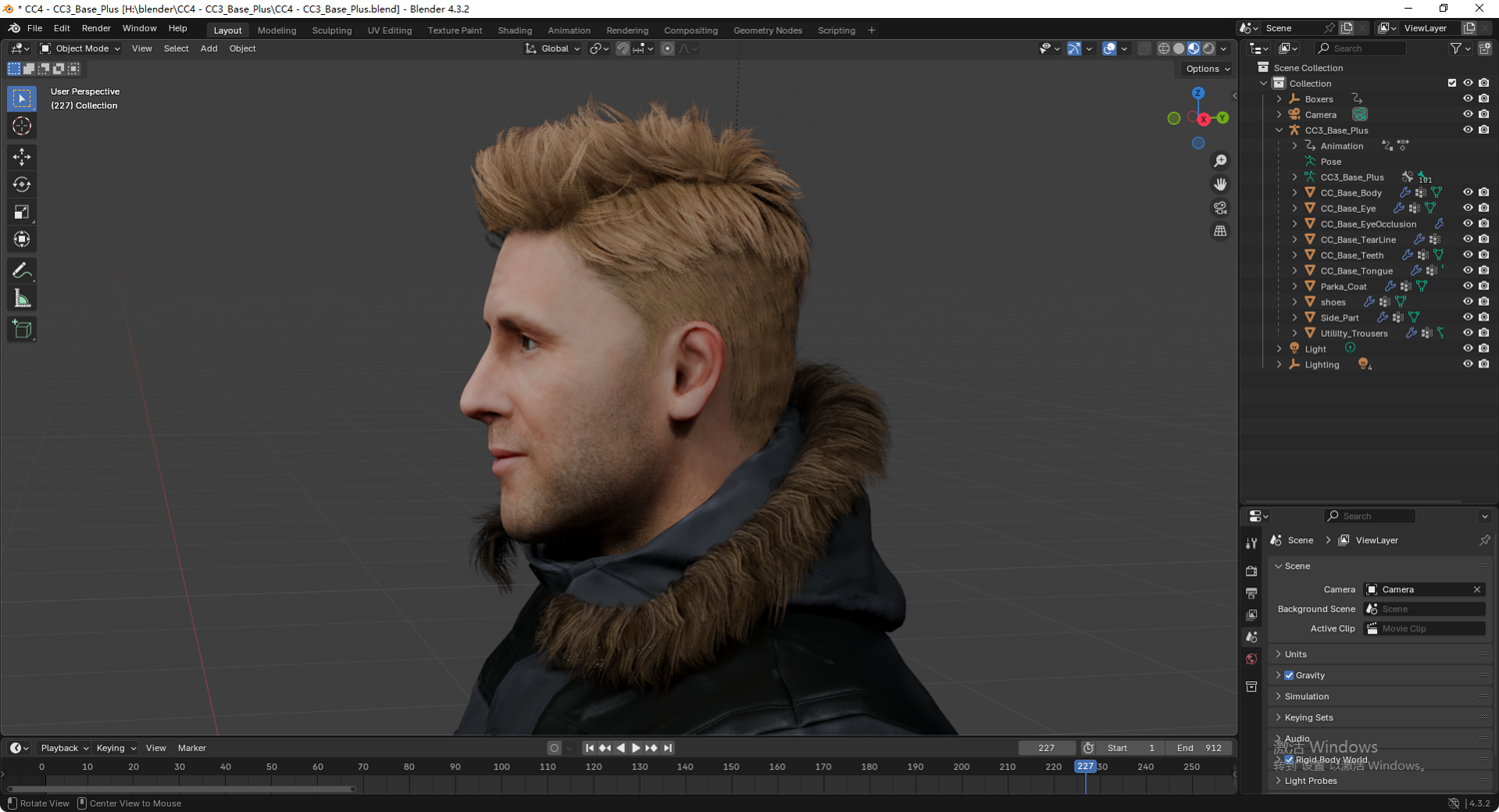
Task: Click the End frame field 912
Action: (1199, 748)
